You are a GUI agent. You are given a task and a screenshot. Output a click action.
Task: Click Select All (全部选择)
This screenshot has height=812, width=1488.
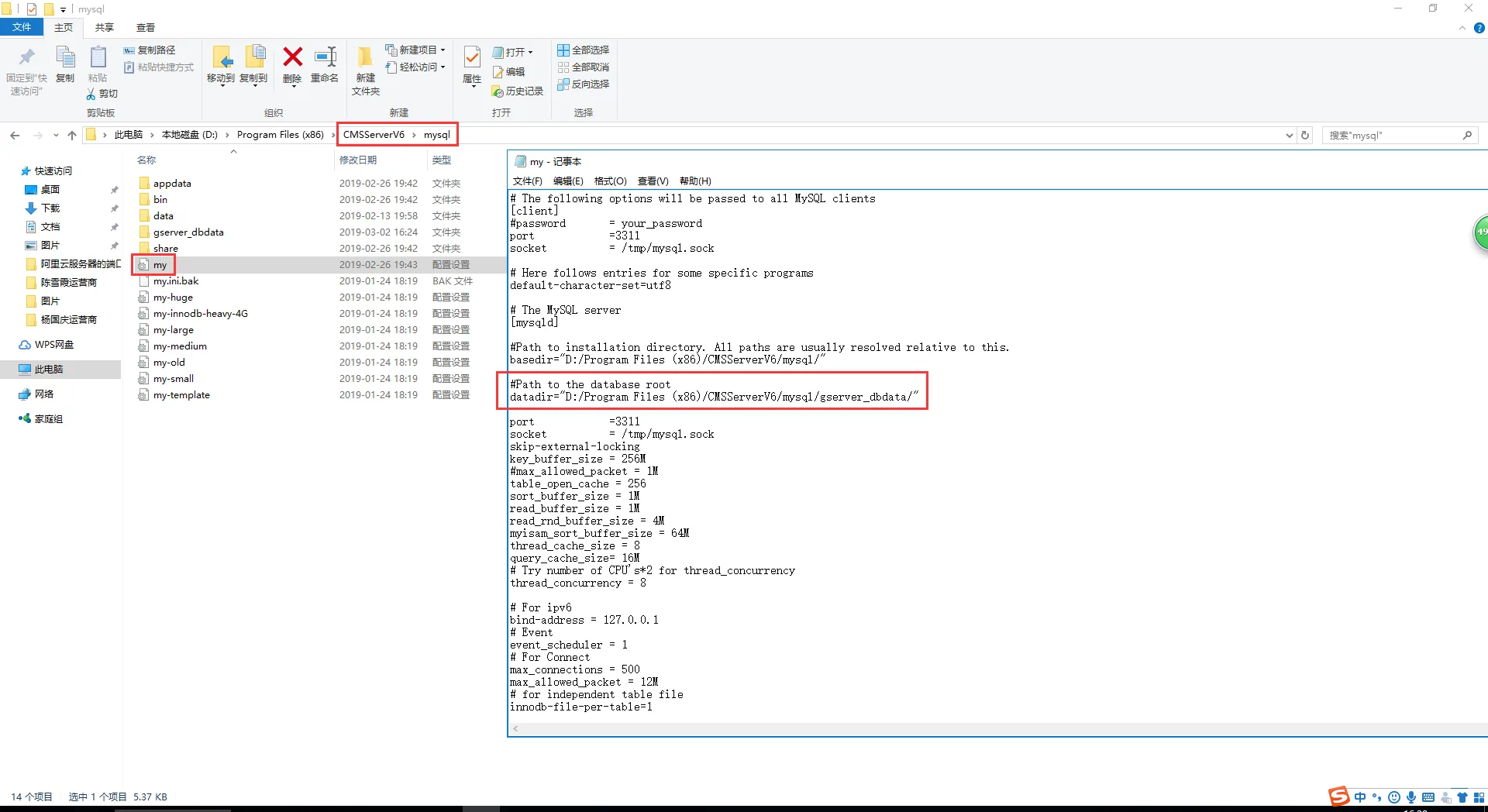tap(584, 50)
